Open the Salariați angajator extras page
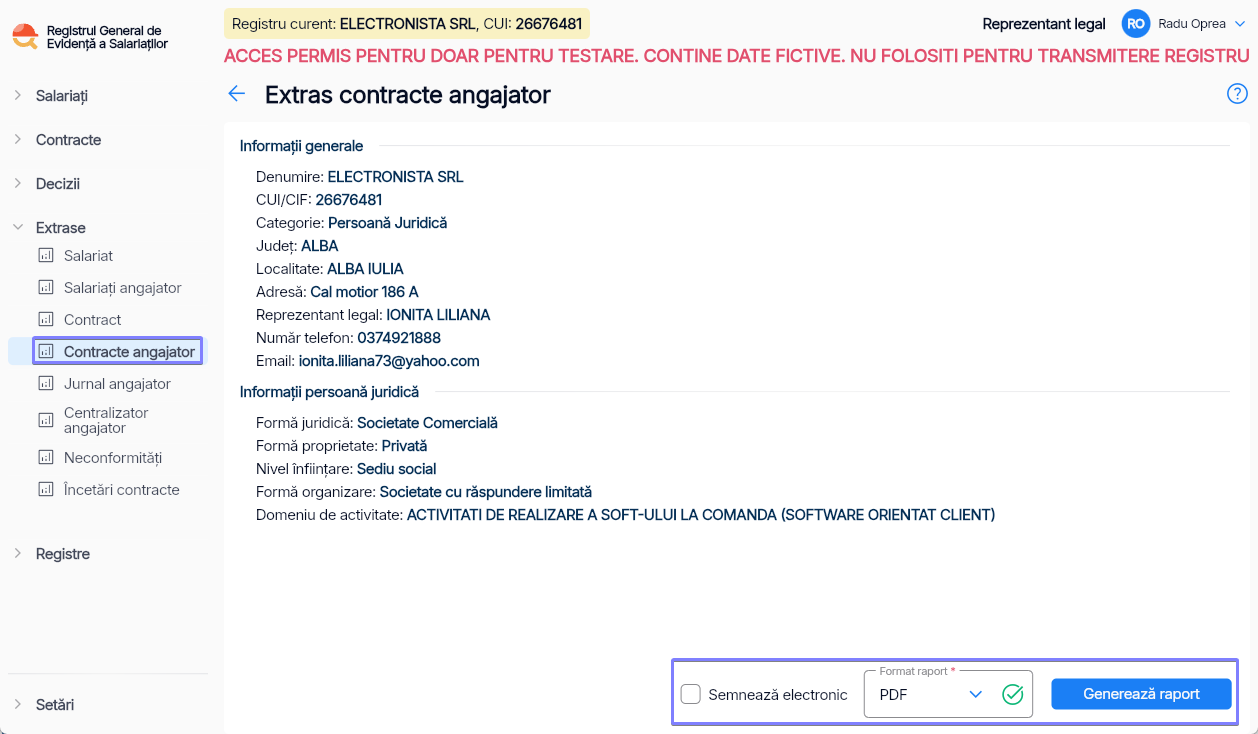The image size is (1258, 734). tap(123, 288)
